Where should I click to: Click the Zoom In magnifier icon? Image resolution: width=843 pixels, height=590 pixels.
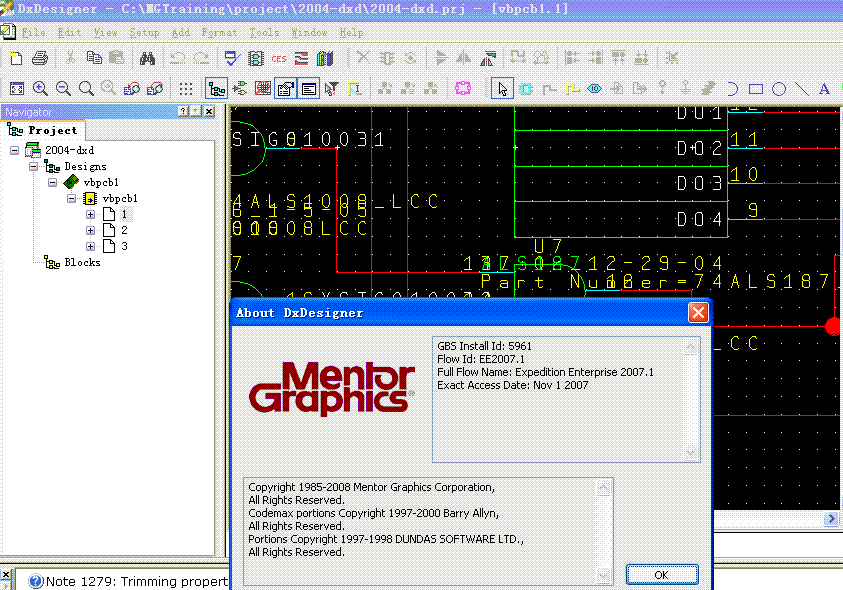pyautogui.click(x=41, y=88)
